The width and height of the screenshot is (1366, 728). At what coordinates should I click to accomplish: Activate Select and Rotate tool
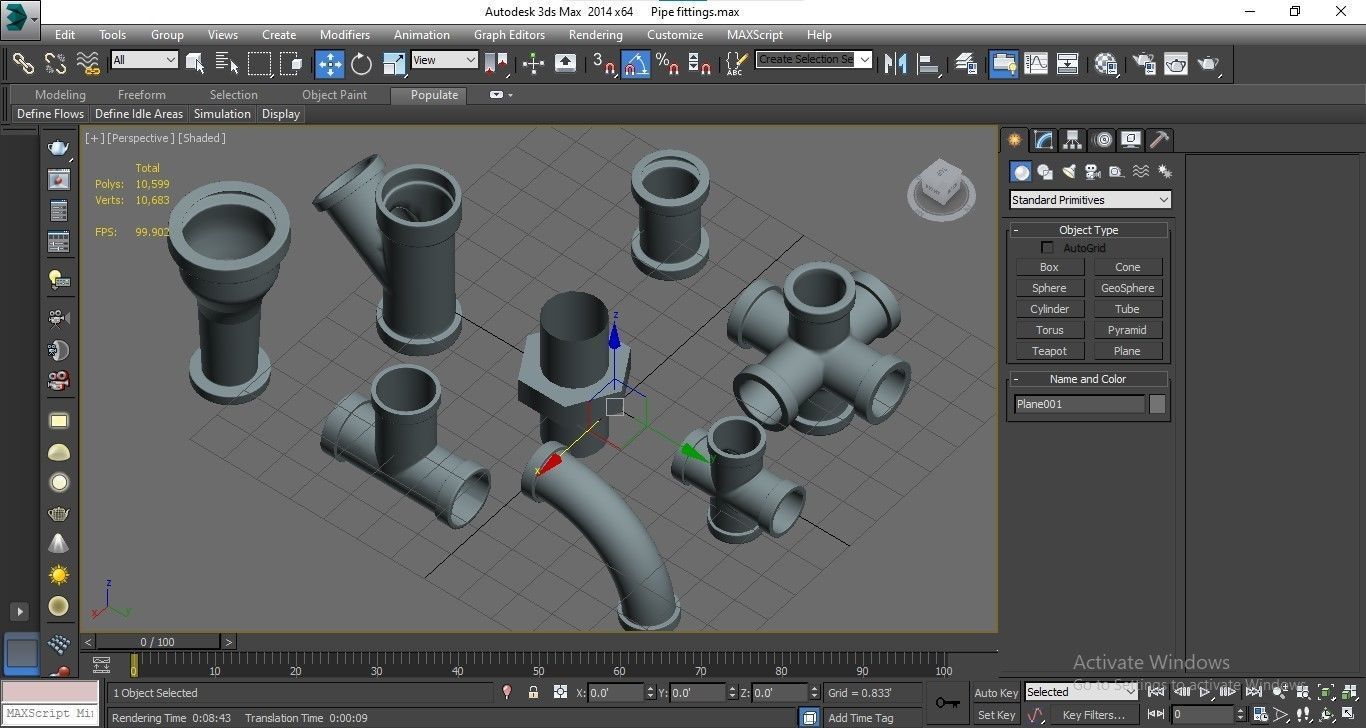361,63
